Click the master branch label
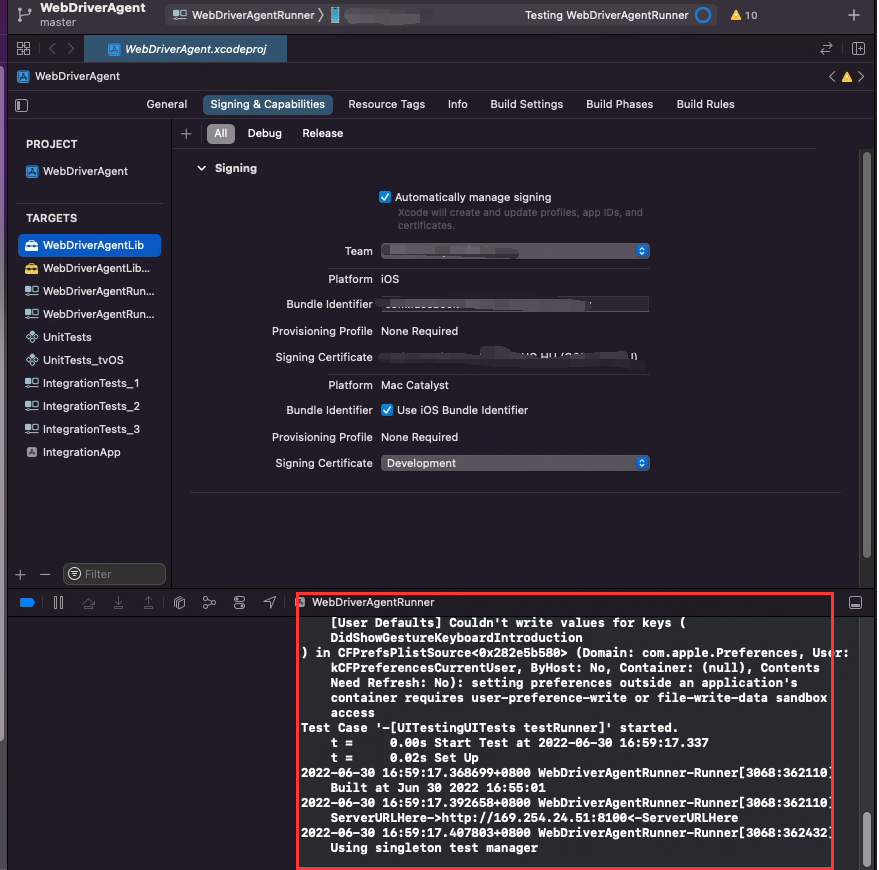The width and height of the screenshot is (879, 870). click(x=58, y=22)
